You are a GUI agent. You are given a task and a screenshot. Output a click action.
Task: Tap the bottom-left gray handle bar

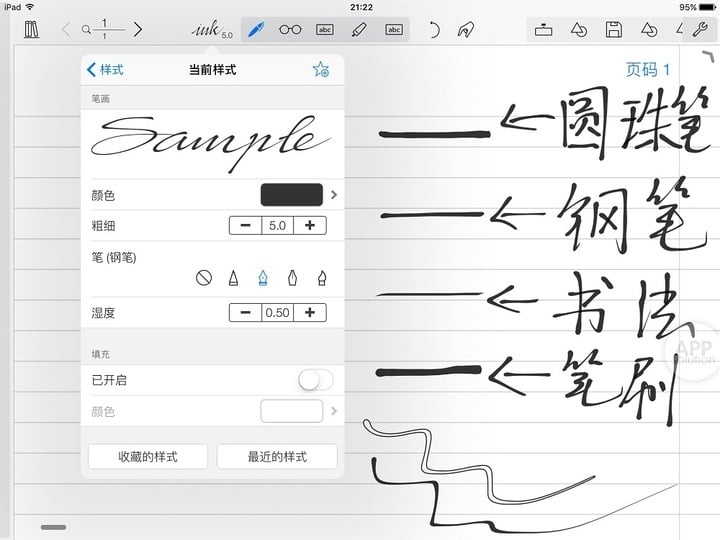click(53, 527)
